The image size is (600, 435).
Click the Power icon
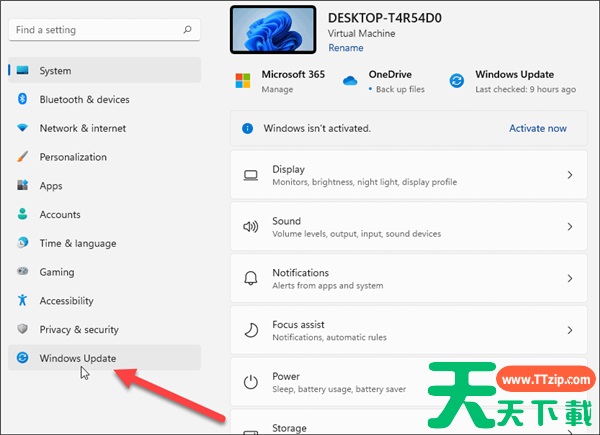click(x=251, y=382)
